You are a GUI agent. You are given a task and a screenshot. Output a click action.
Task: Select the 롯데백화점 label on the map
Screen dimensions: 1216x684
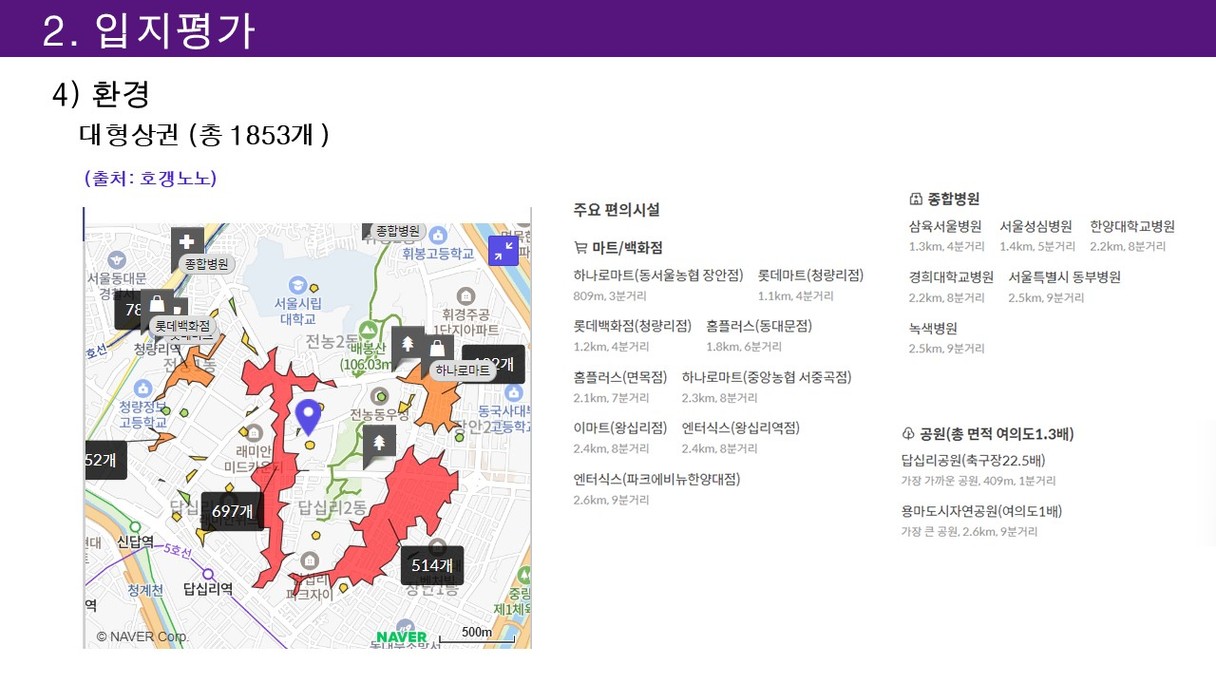tap(183, 326)
